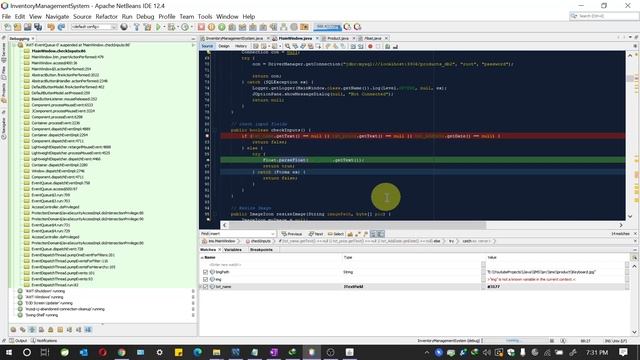This screenshot has height=360, width=640.
Task: Click the highlighted last icon in Debugging bottom toolbar
Action: pos(88,329)
